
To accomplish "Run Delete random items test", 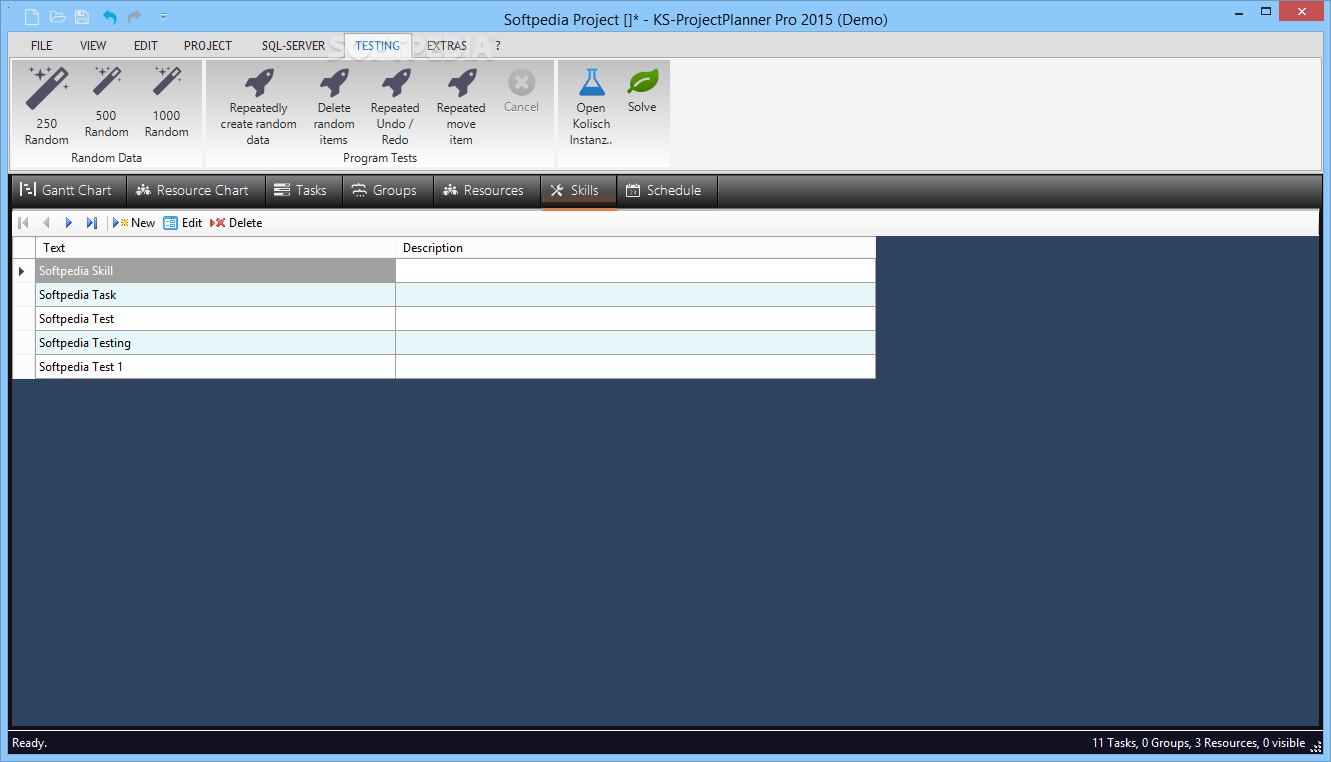I will click(x=334, y=106).
